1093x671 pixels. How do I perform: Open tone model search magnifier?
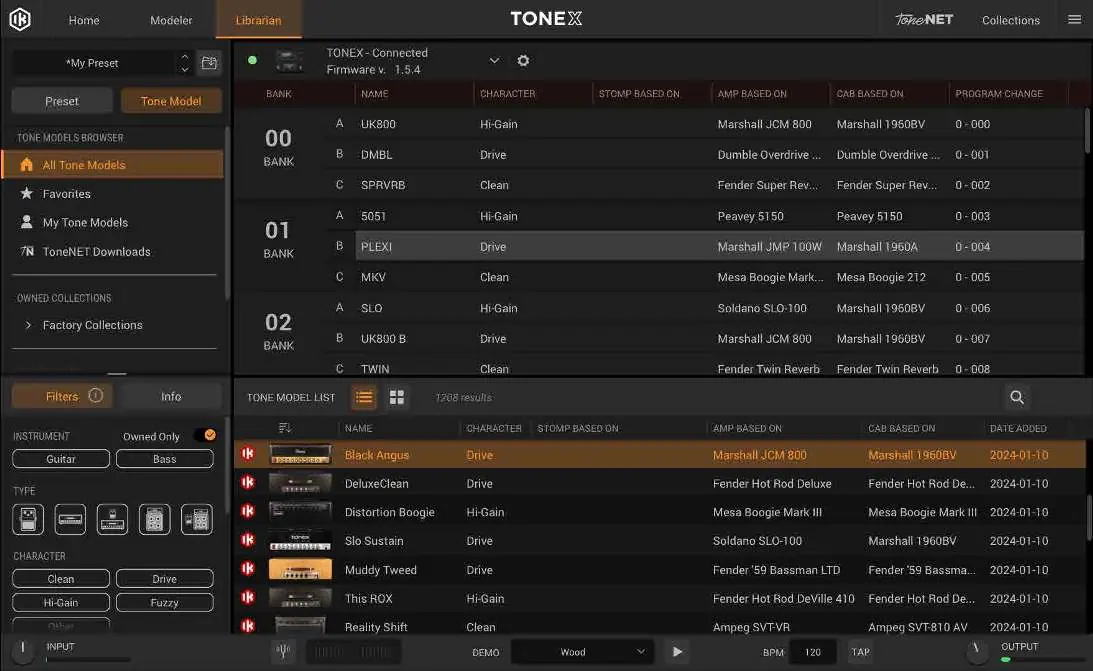pyautogui.click(x=1017, y=397)
